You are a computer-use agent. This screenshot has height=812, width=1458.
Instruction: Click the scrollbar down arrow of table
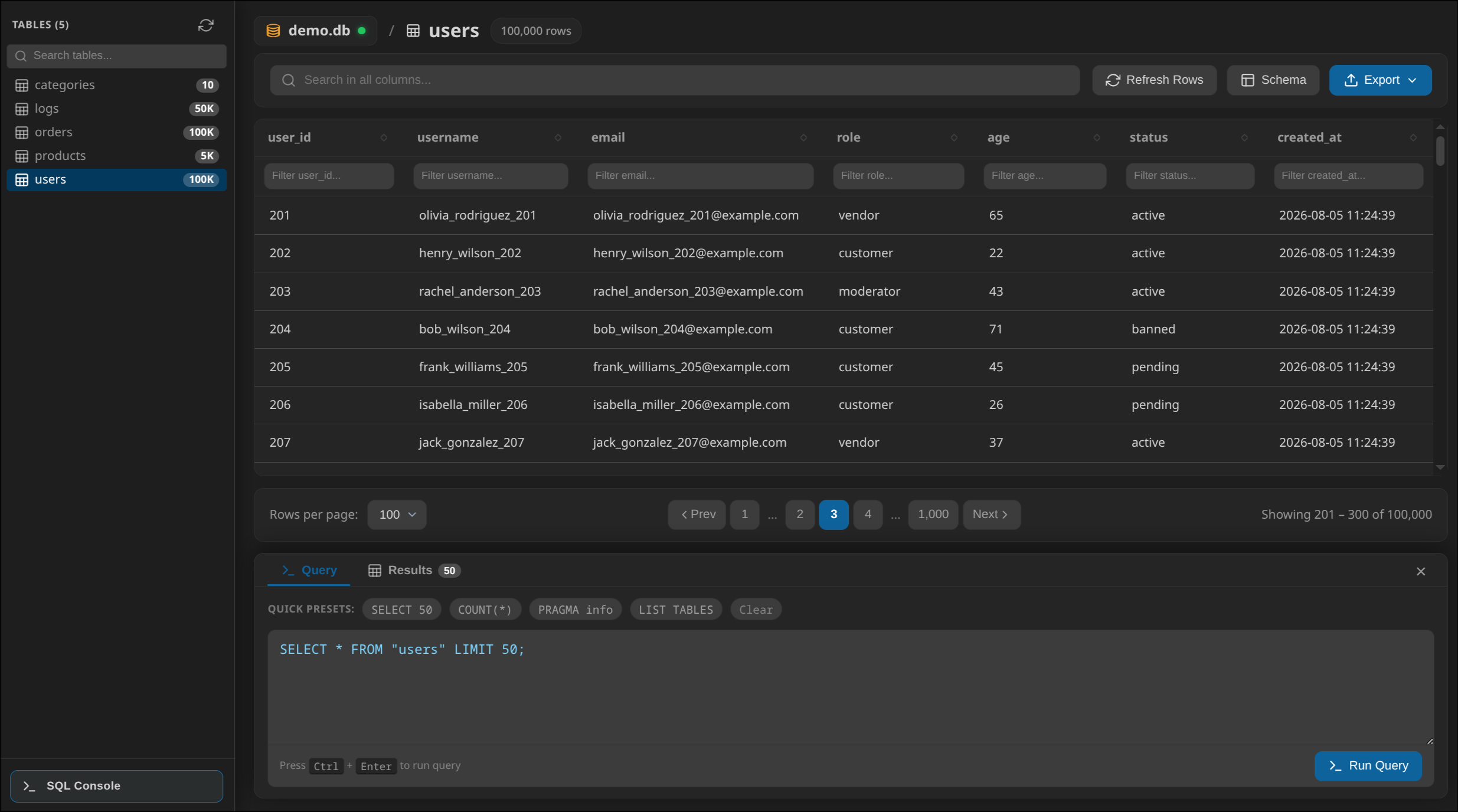[1440, 467]
